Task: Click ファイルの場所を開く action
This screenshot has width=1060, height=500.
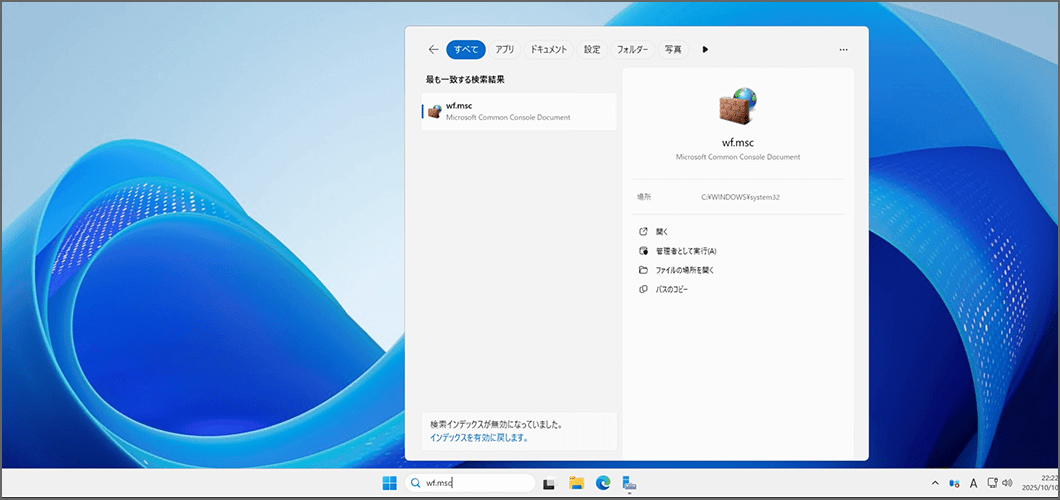Action: coord(684,270)
